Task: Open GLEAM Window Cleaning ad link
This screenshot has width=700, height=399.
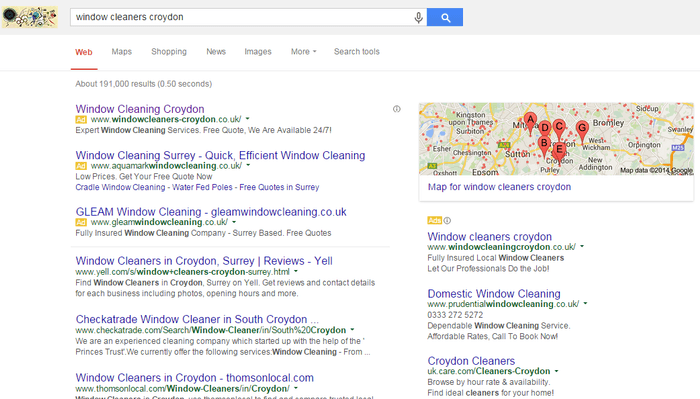Action: click(x=211, y=212)
